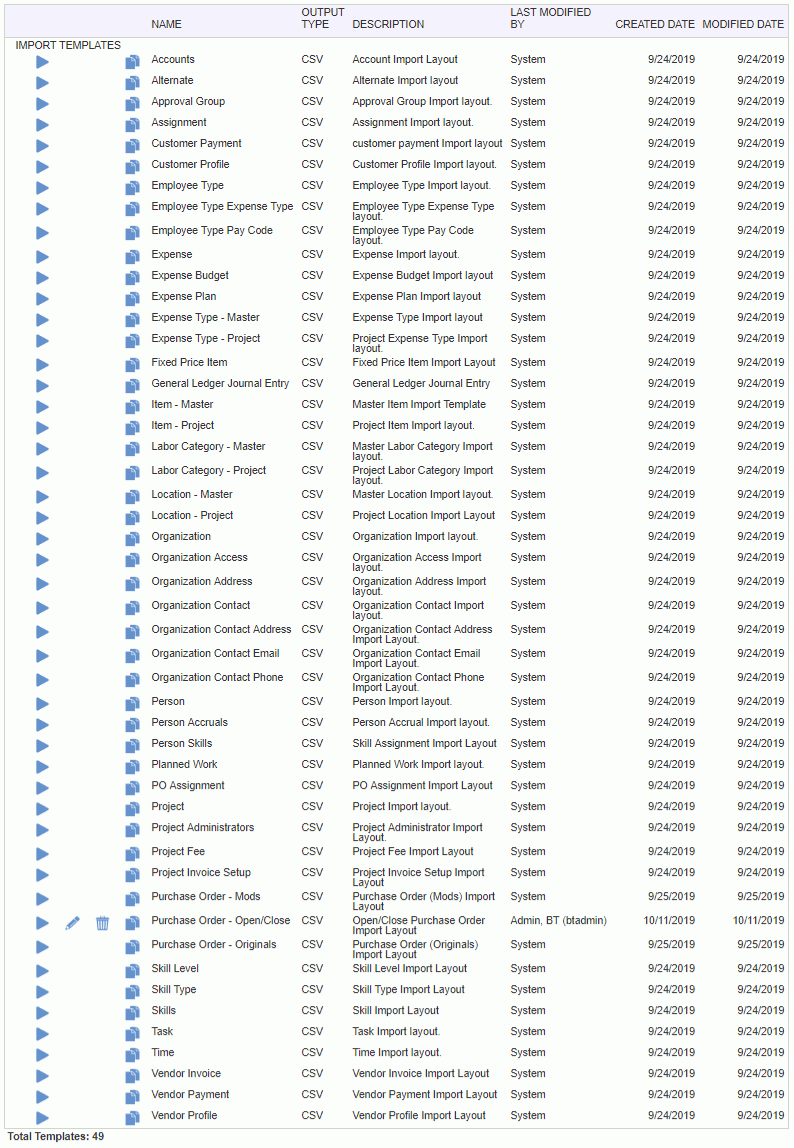Copy the Customer Profile template
The width and height of the screenshot is (794, 1148).
132,167
